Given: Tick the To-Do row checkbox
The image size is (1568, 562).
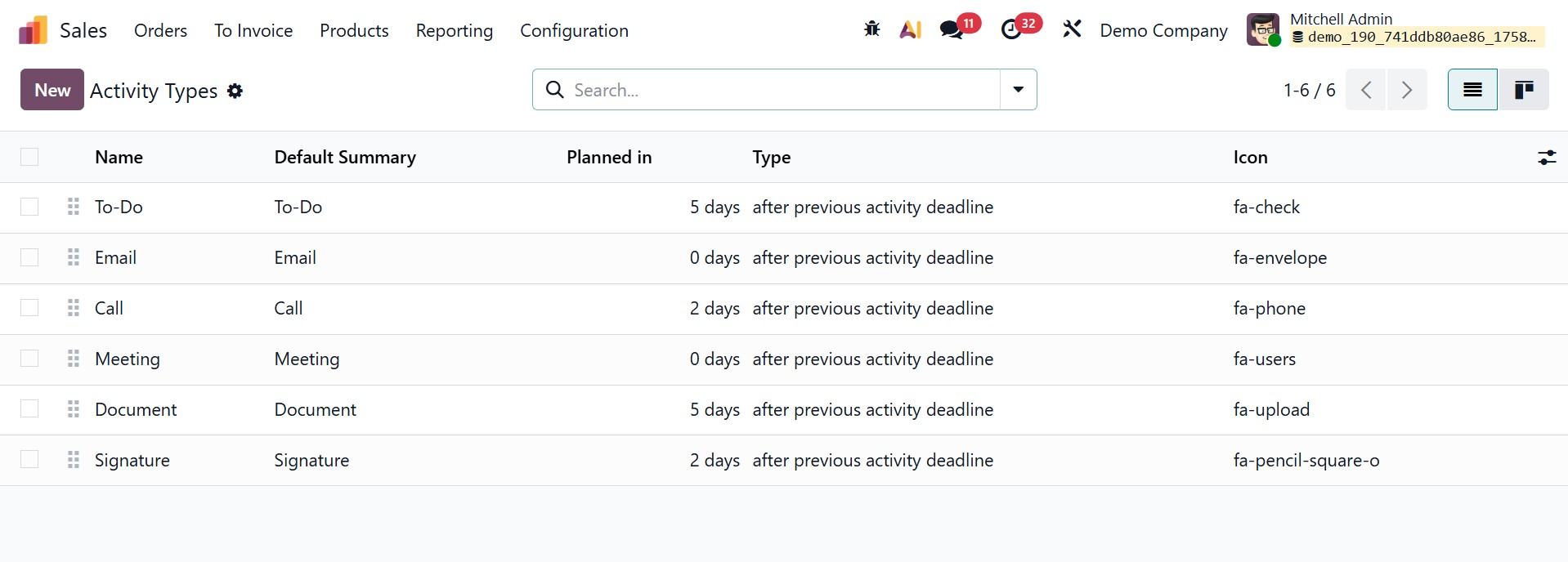Looking at the screenshot, I should pyautogui.click(x=29, y=207).
